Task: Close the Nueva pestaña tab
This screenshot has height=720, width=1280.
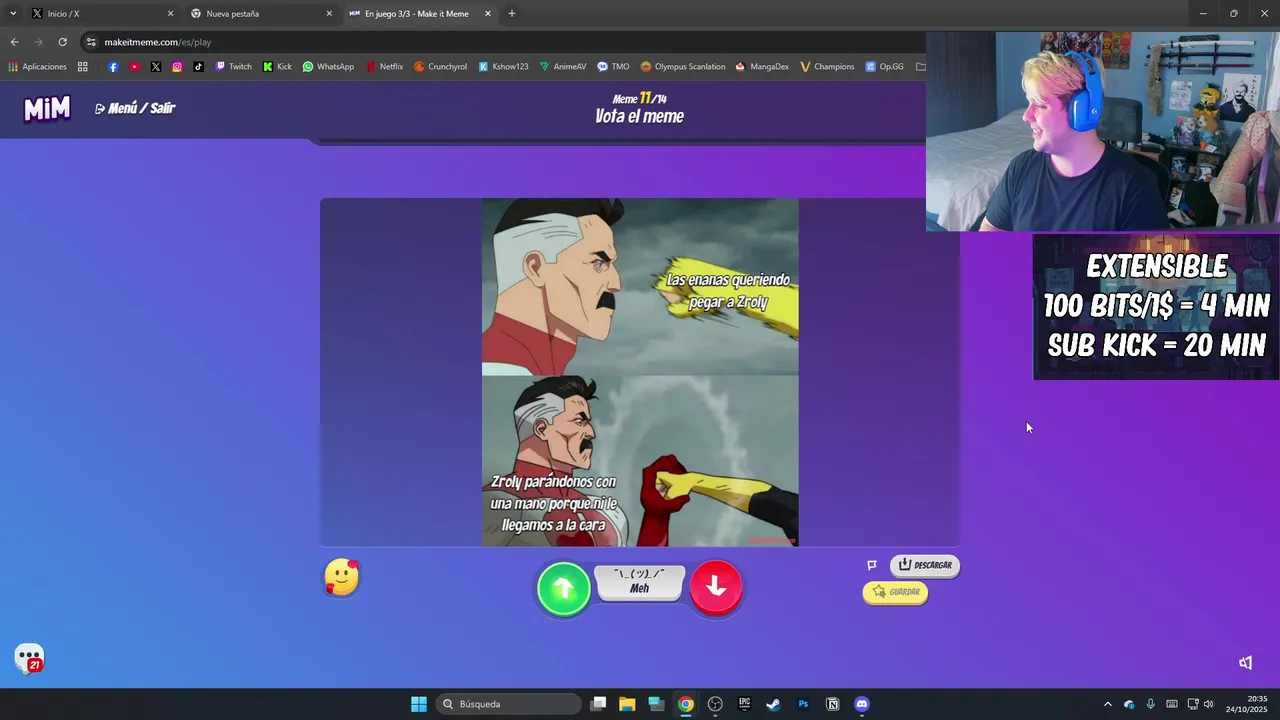Action: pos(329,14)
